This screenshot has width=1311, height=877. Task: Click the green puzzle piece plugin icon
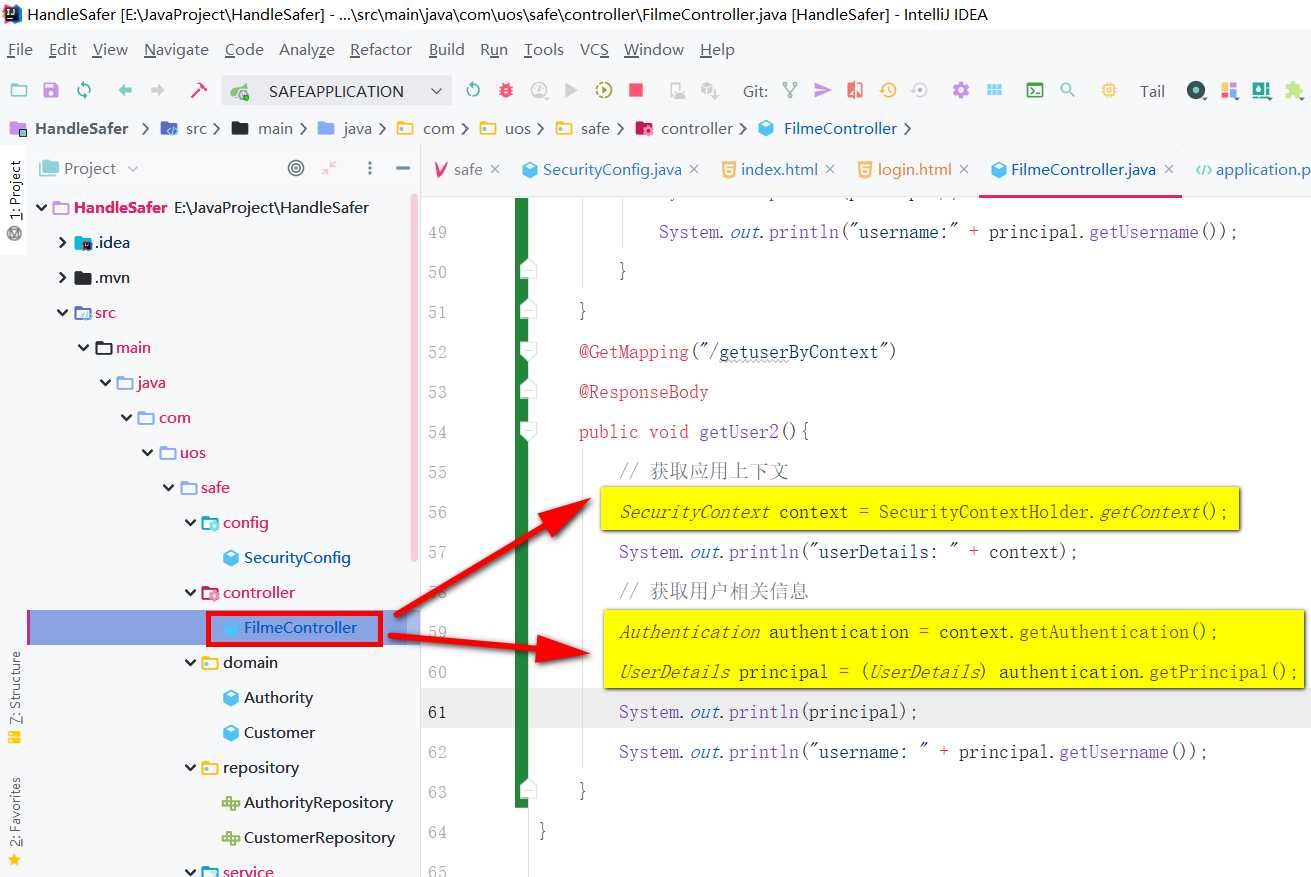pyautogui.click(x=1294, y=90)
